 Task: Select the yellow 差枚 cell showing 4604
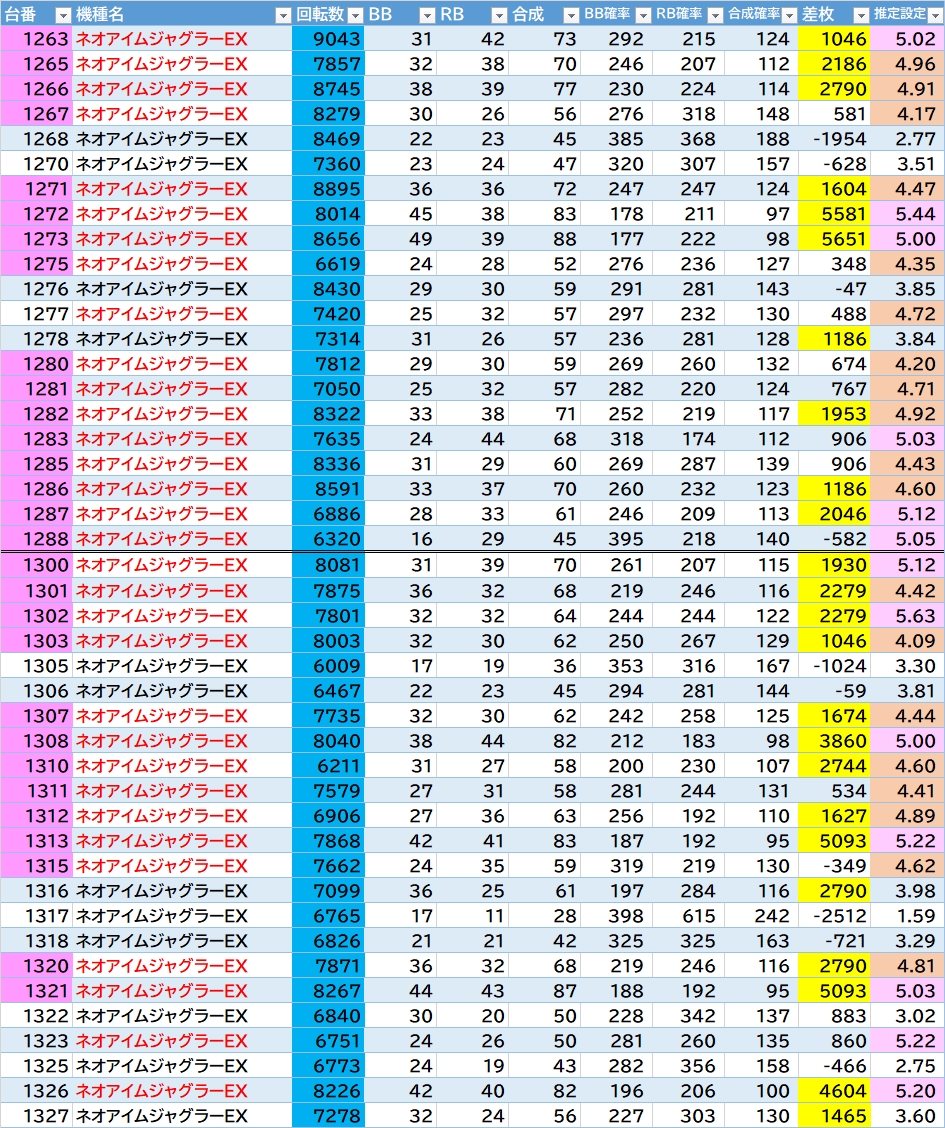coord(834,1091)
